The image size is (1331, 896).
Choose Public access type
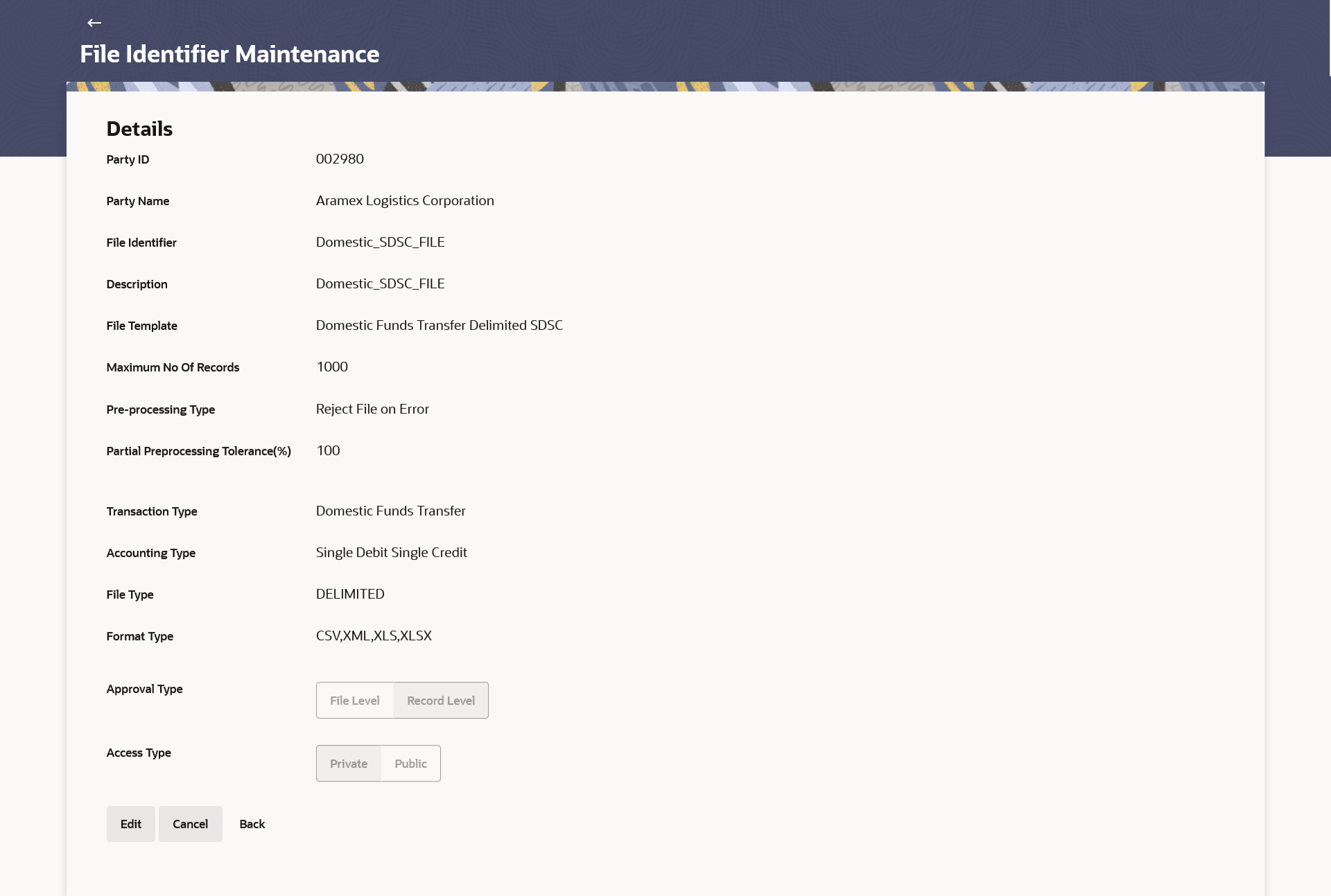[x=410, y=764]
